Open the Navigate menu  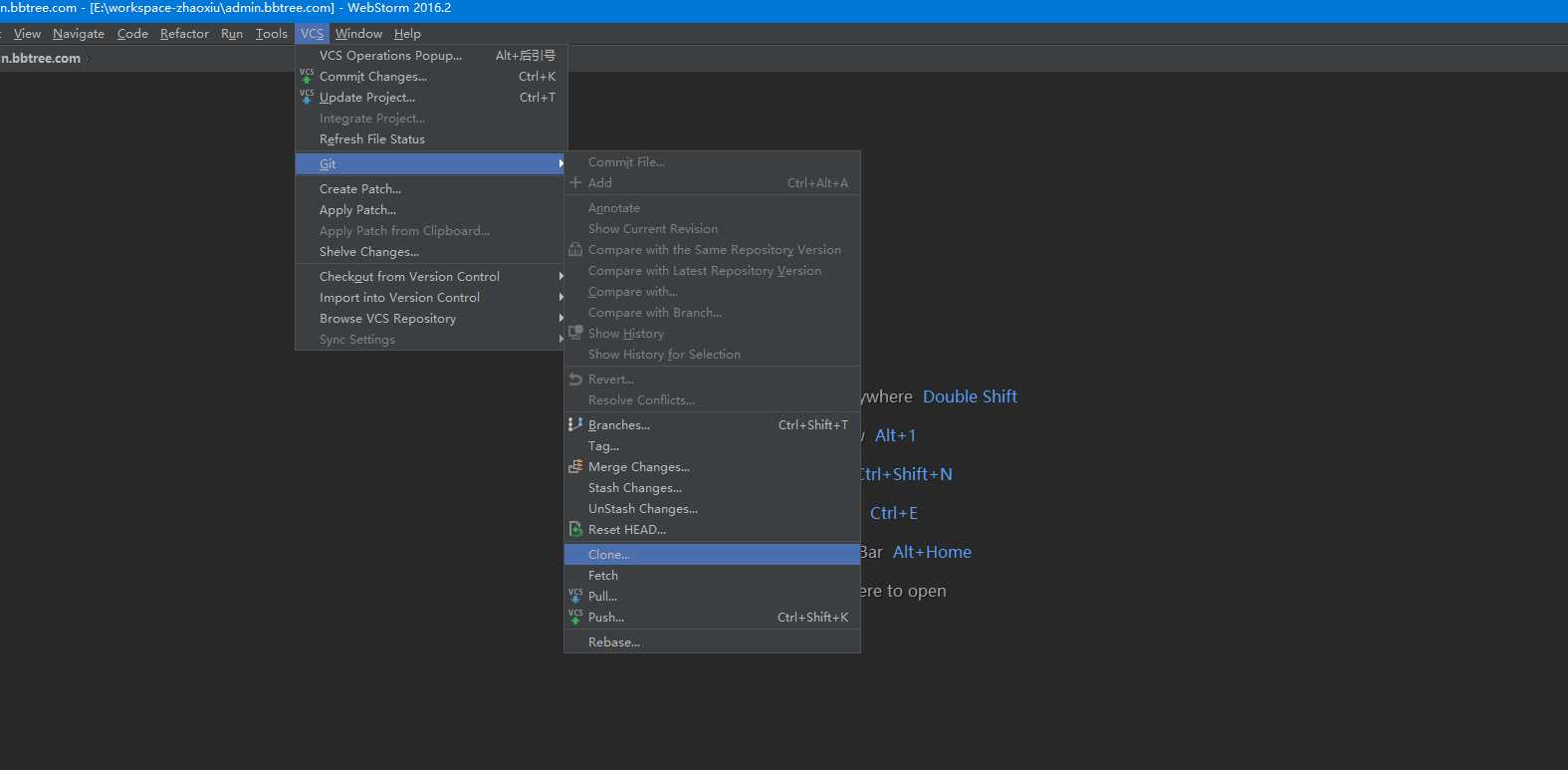(x=79, y=34)
